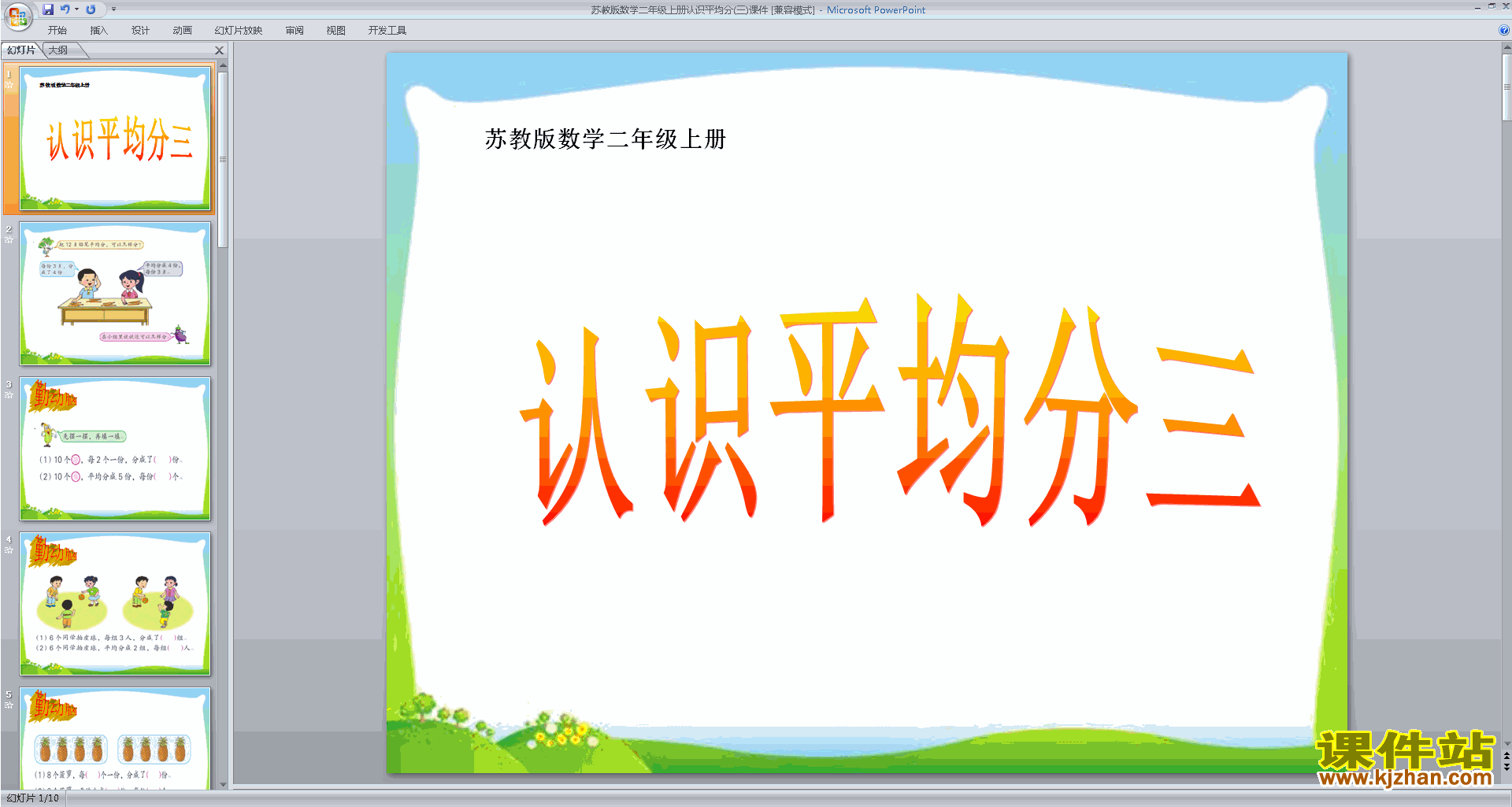The width and height of the screenshot is (1512, 807).
Task: Open the 开发工具 ribbon tab
Action: coord(387,31)
